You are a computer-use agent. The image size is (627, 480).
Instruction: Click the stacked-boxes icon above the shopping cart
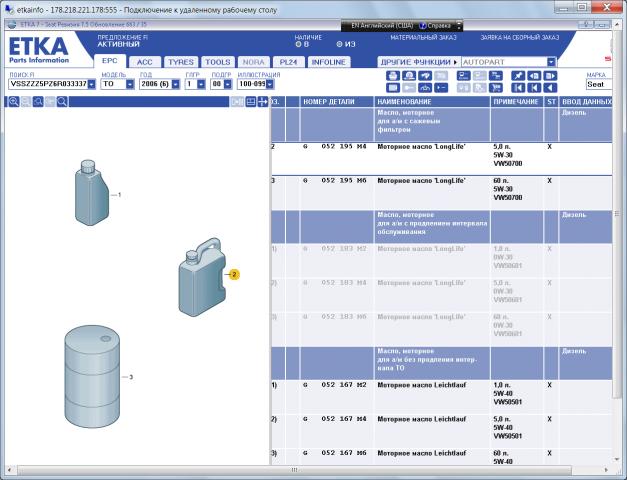496,76
